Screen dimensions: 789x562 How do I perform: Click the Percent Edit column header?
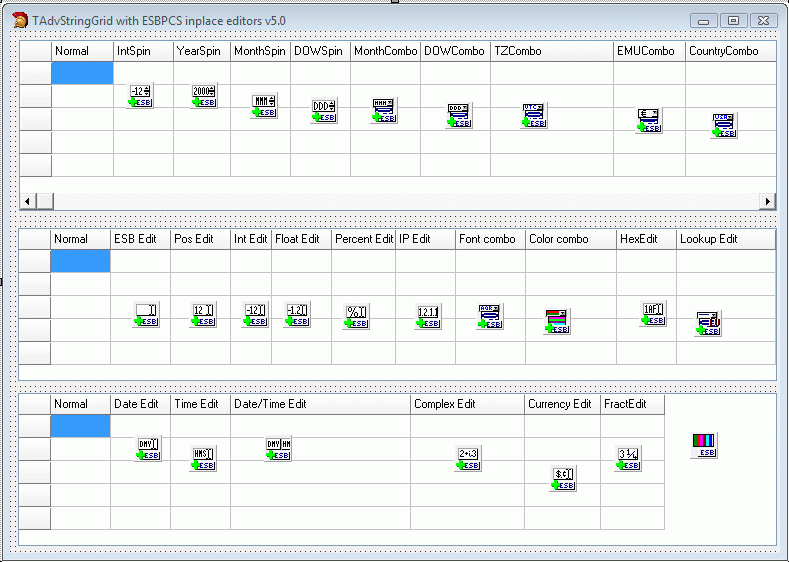[363, 239]
